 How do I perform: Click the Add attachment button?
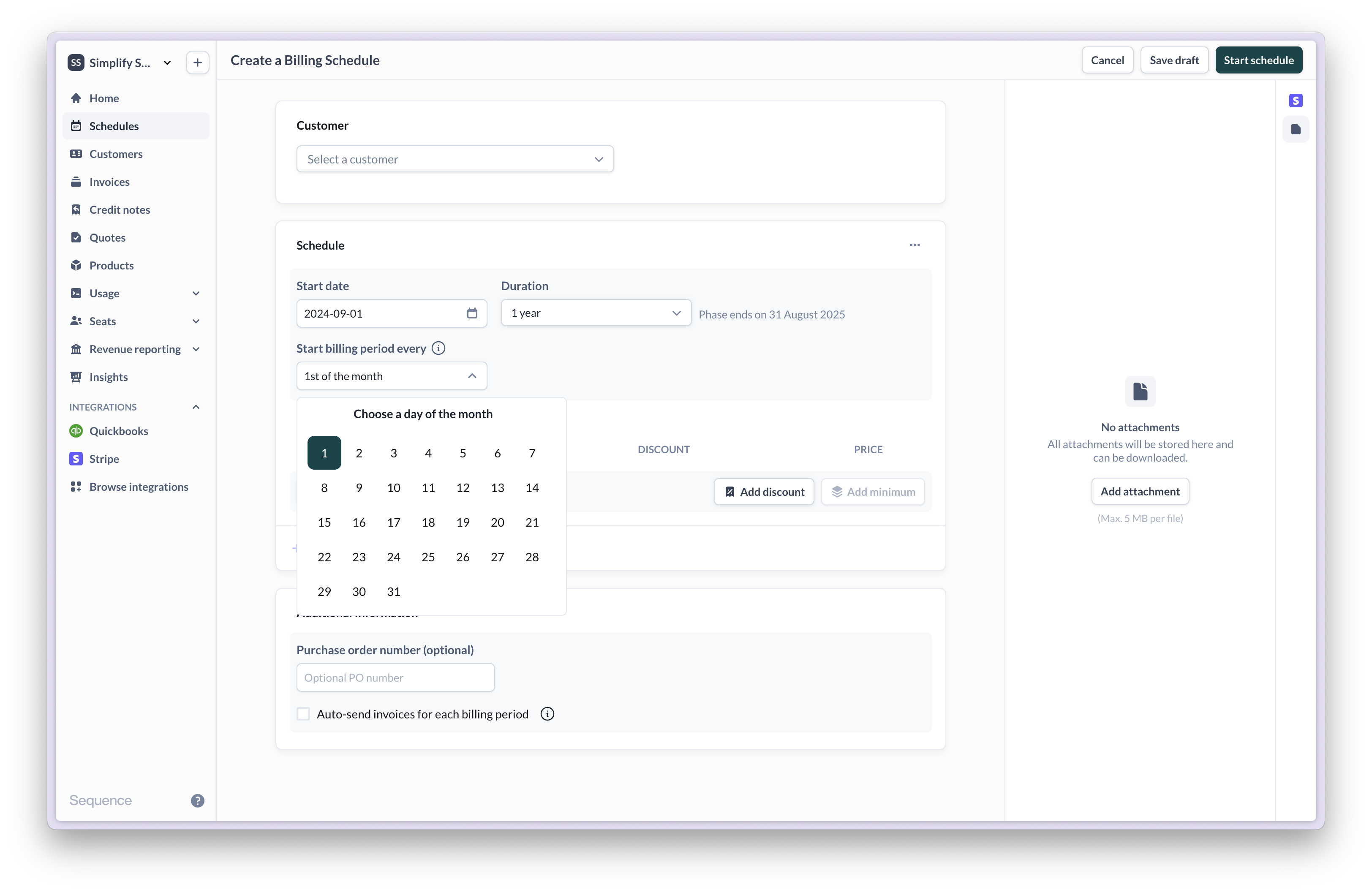[x=1140, y=491]
